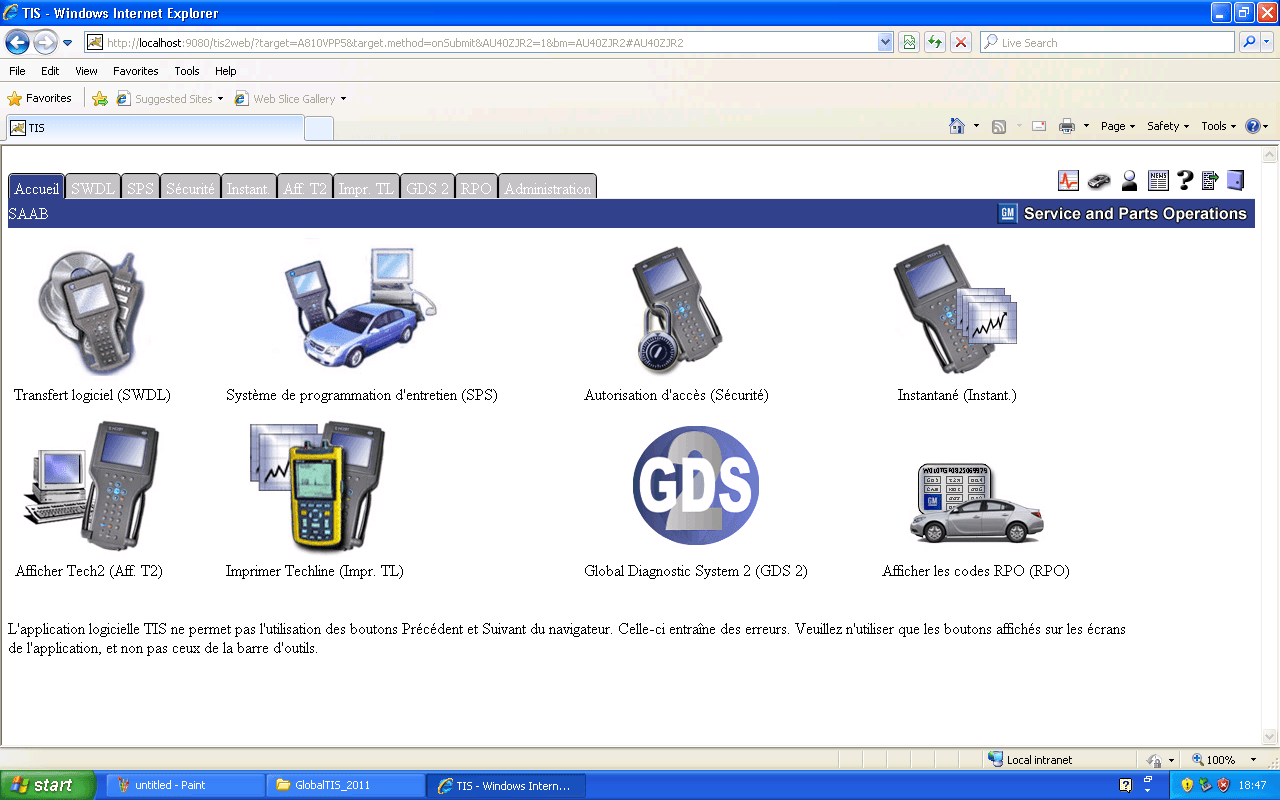This screenshot has width=1280, height=800.
Task: Open Autorisation d'accès with the padlock icon
Action: (677, 308)
